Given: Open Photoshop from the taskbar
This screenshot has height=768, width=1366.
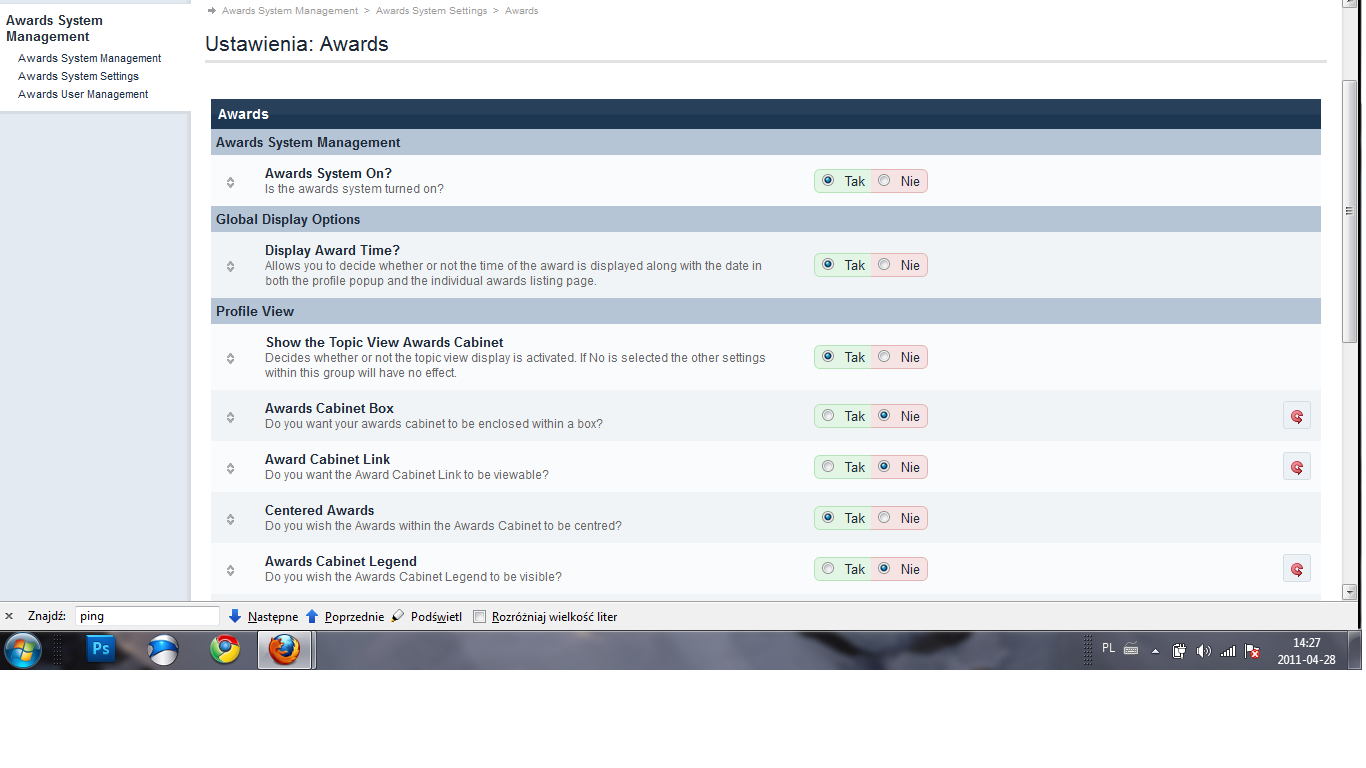Looking at the screenshot, I should (100, 650).
